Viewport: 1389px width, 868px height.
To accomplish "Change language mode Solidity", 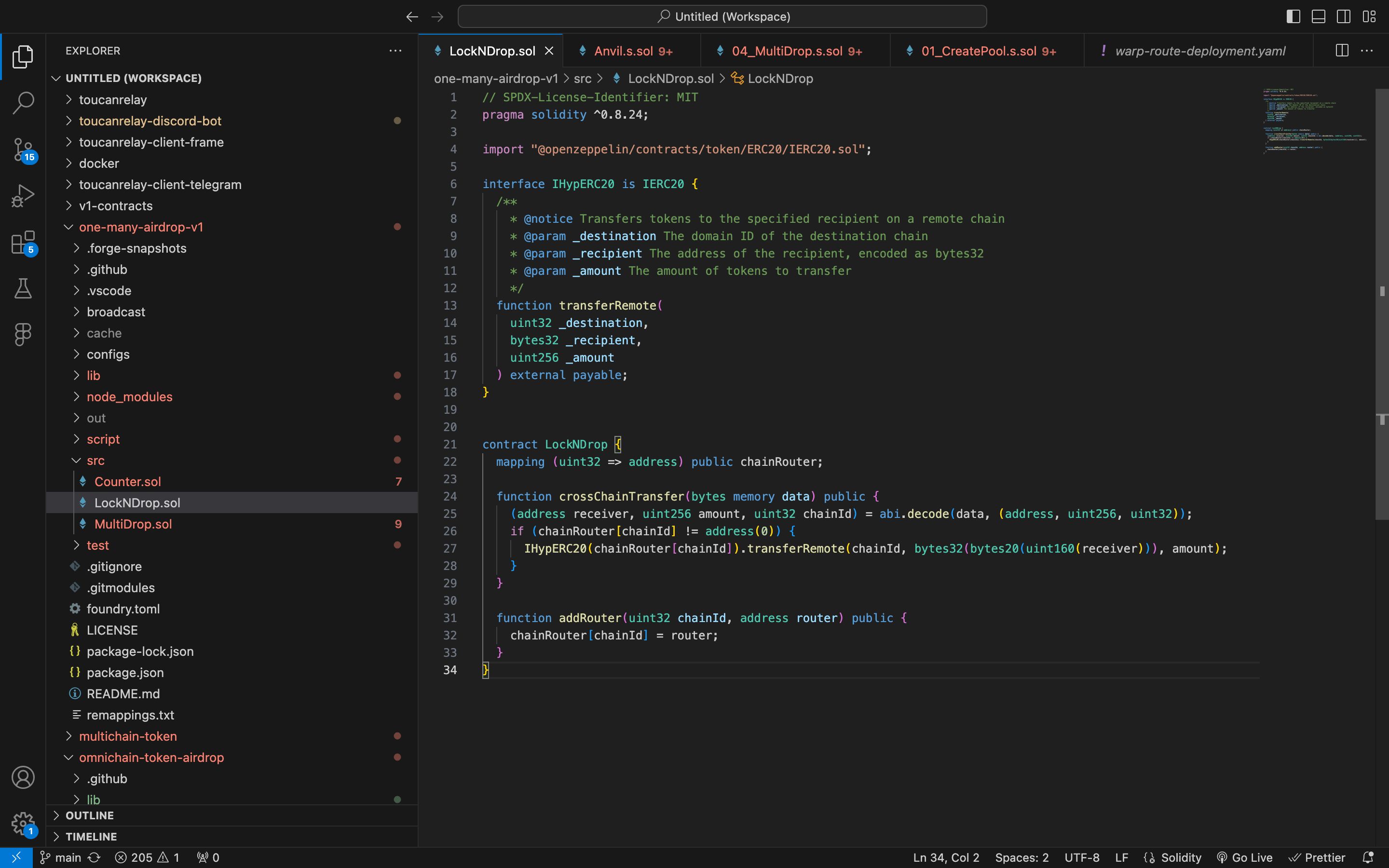I will pos(1180,857).
